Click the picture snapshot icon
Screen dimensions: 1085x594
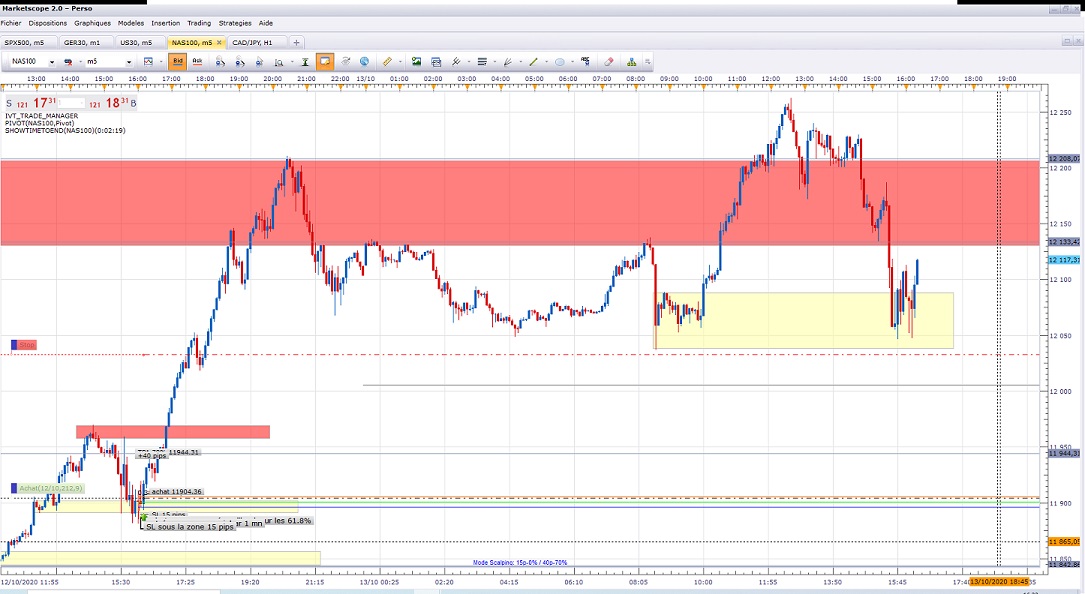pos(417,62)
